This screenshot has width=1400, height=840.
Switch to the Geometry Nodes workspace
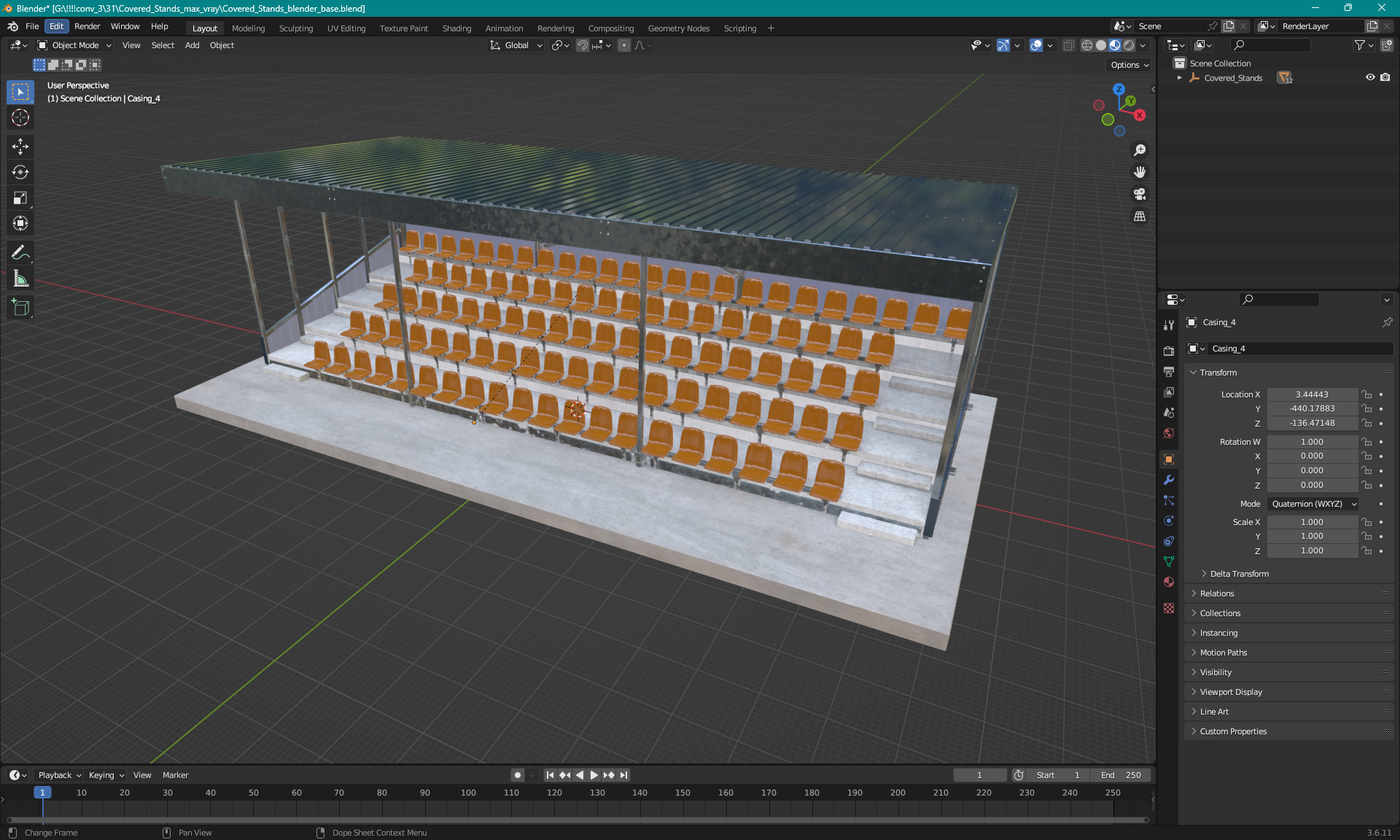678,28
